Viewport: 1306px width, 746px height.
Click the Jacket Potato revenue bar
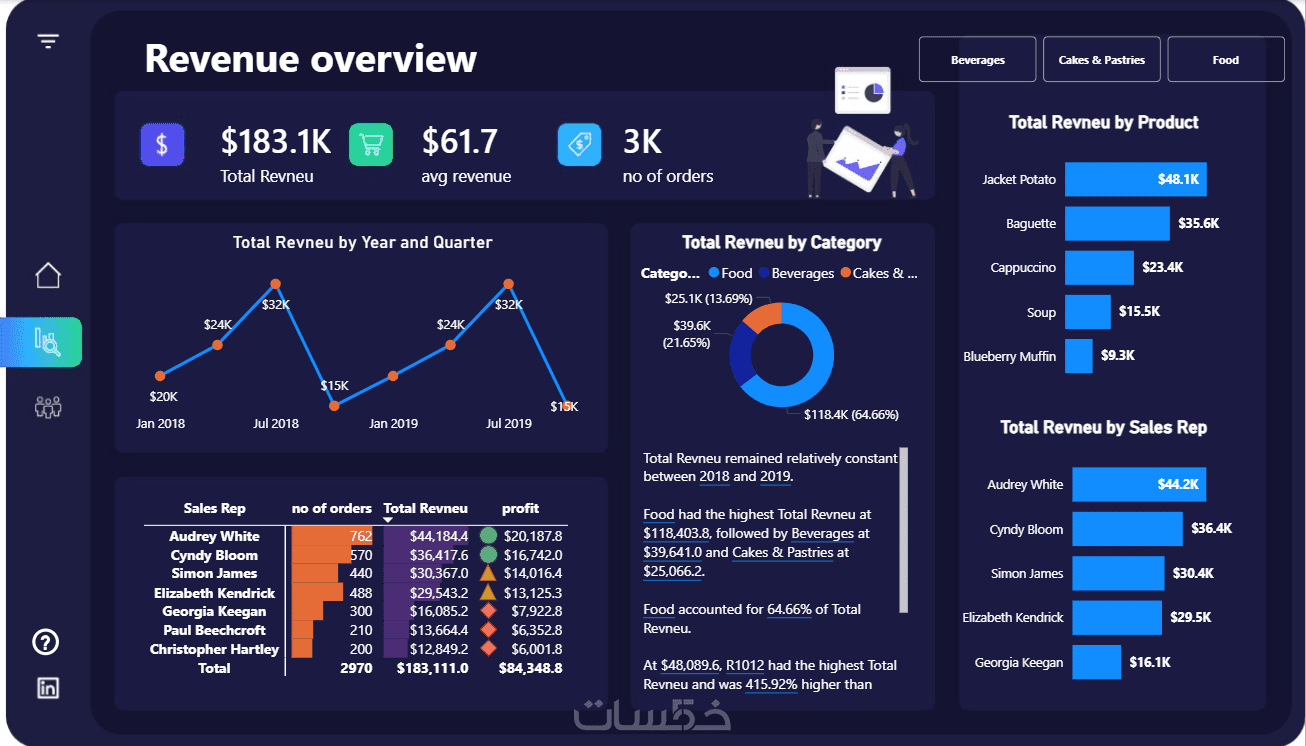[1135, 179]
